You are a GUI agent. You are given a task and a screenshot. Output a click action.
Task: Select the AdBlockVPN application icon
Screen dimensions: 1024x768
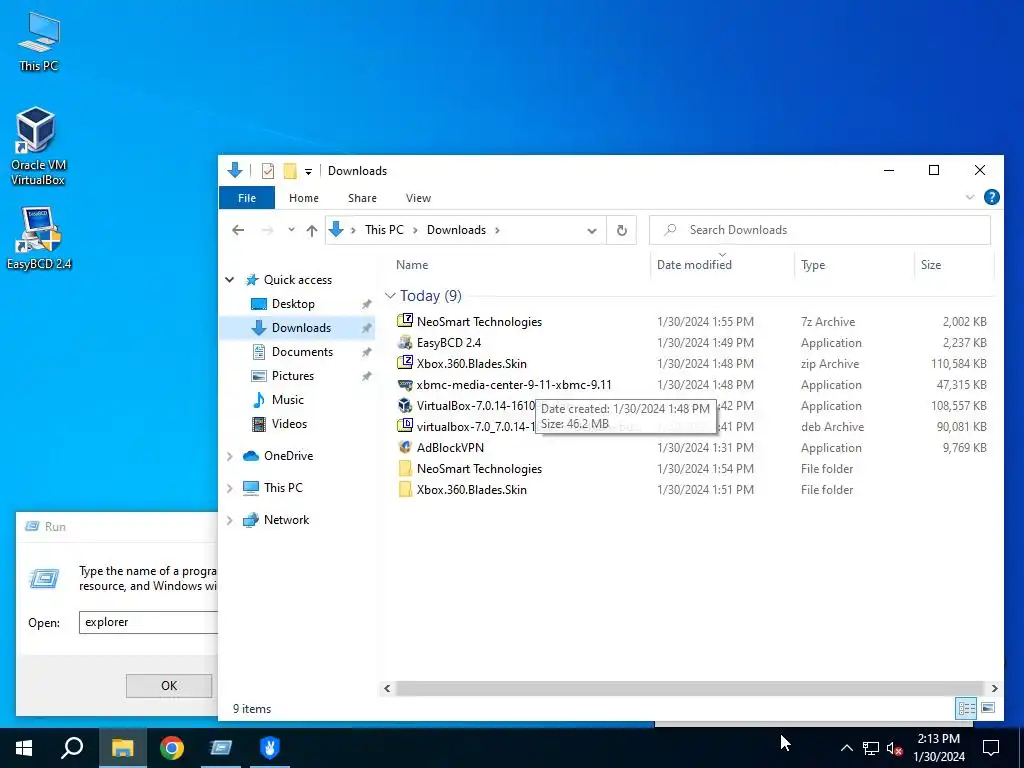coord(405,447)
